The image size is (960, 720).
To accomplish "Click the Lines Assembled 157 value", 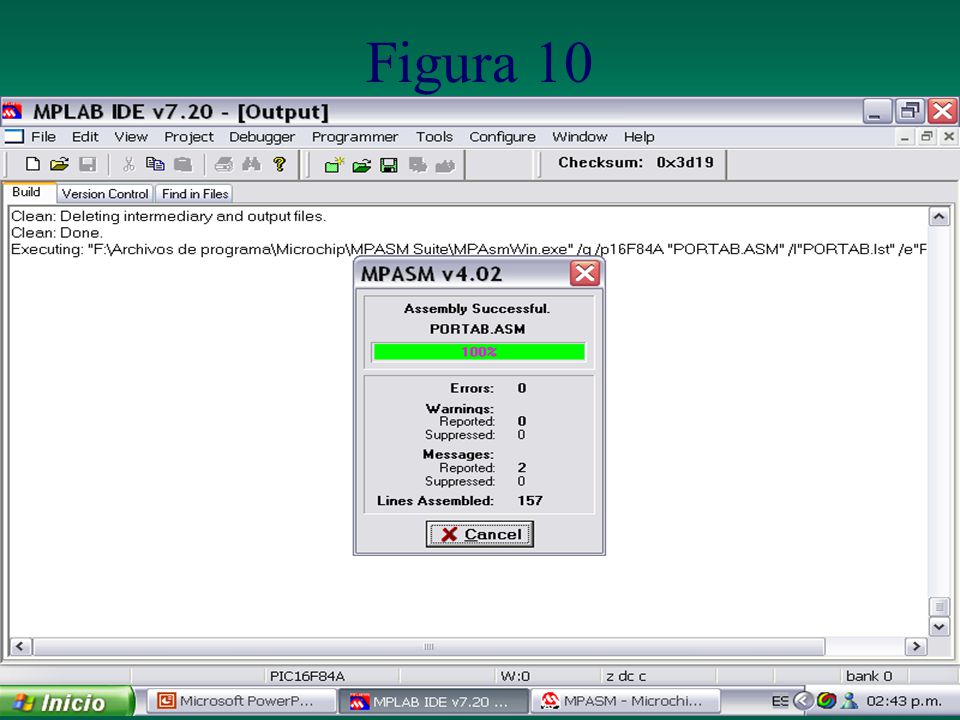I will [x=530, y=501].
